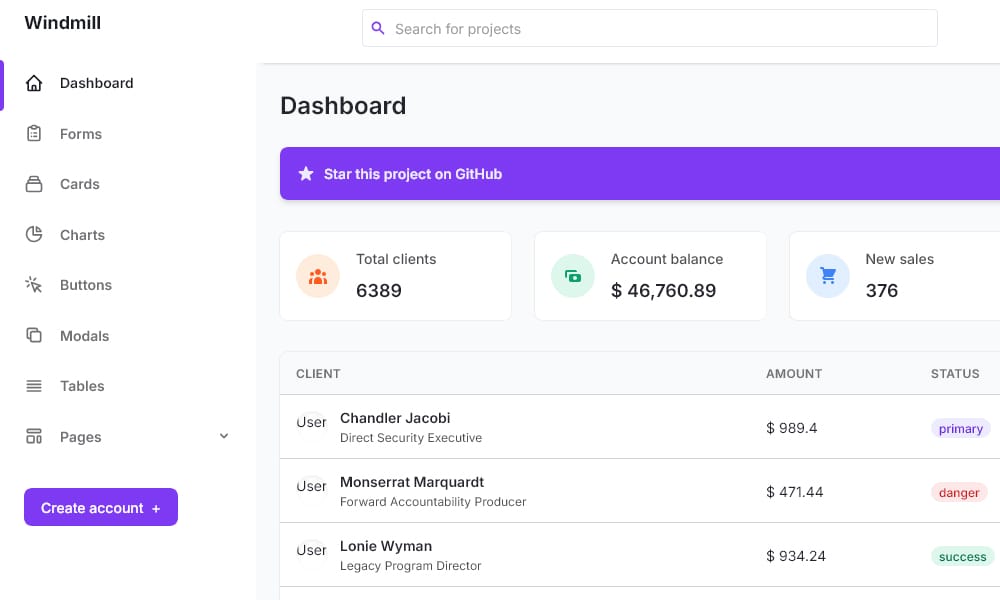The width and height of the screenshot is (1000, 600).
Task: Go to the Cards page
Action: coord(80,184)
